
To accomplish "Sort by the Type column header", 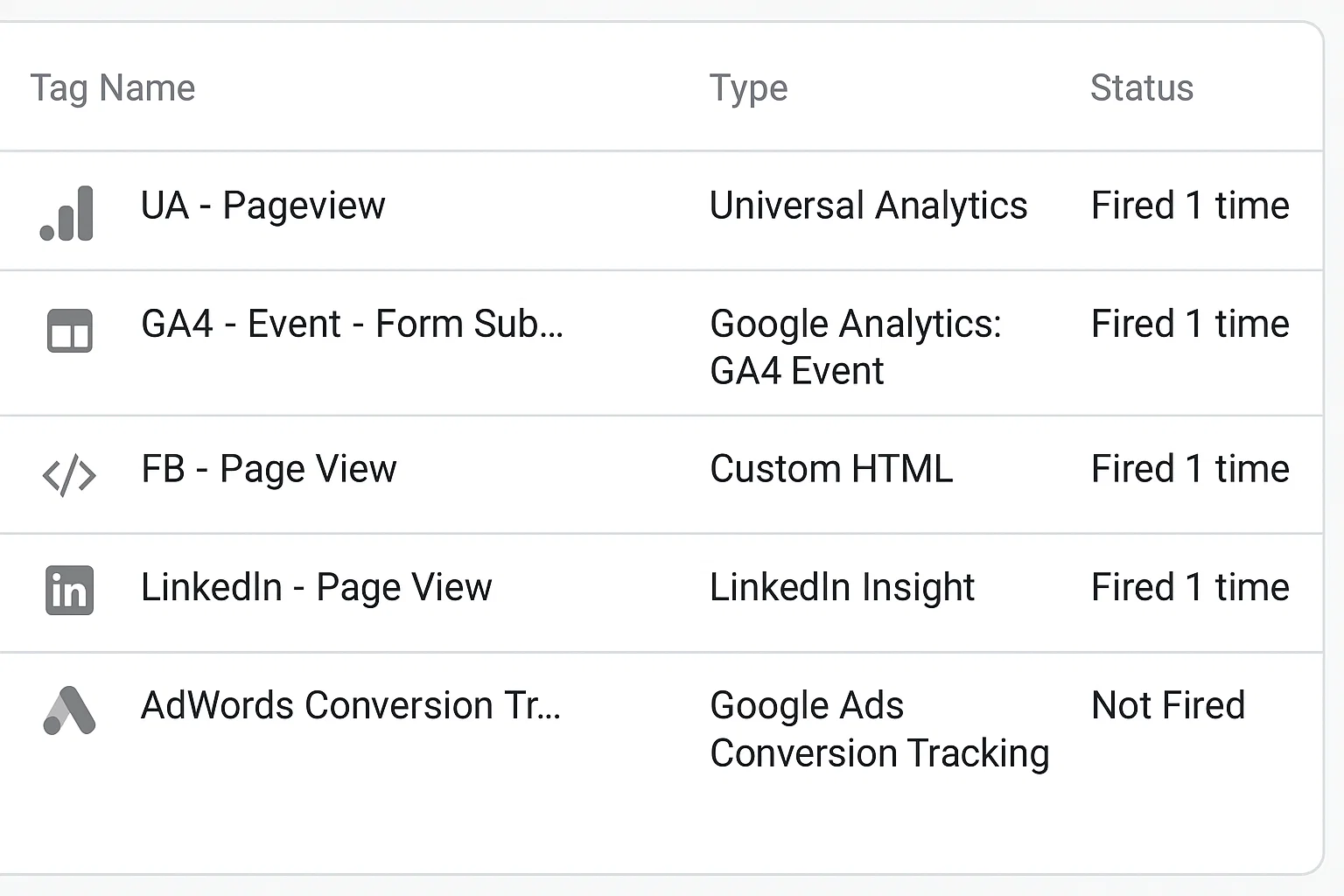I will [x=748, y=87].
